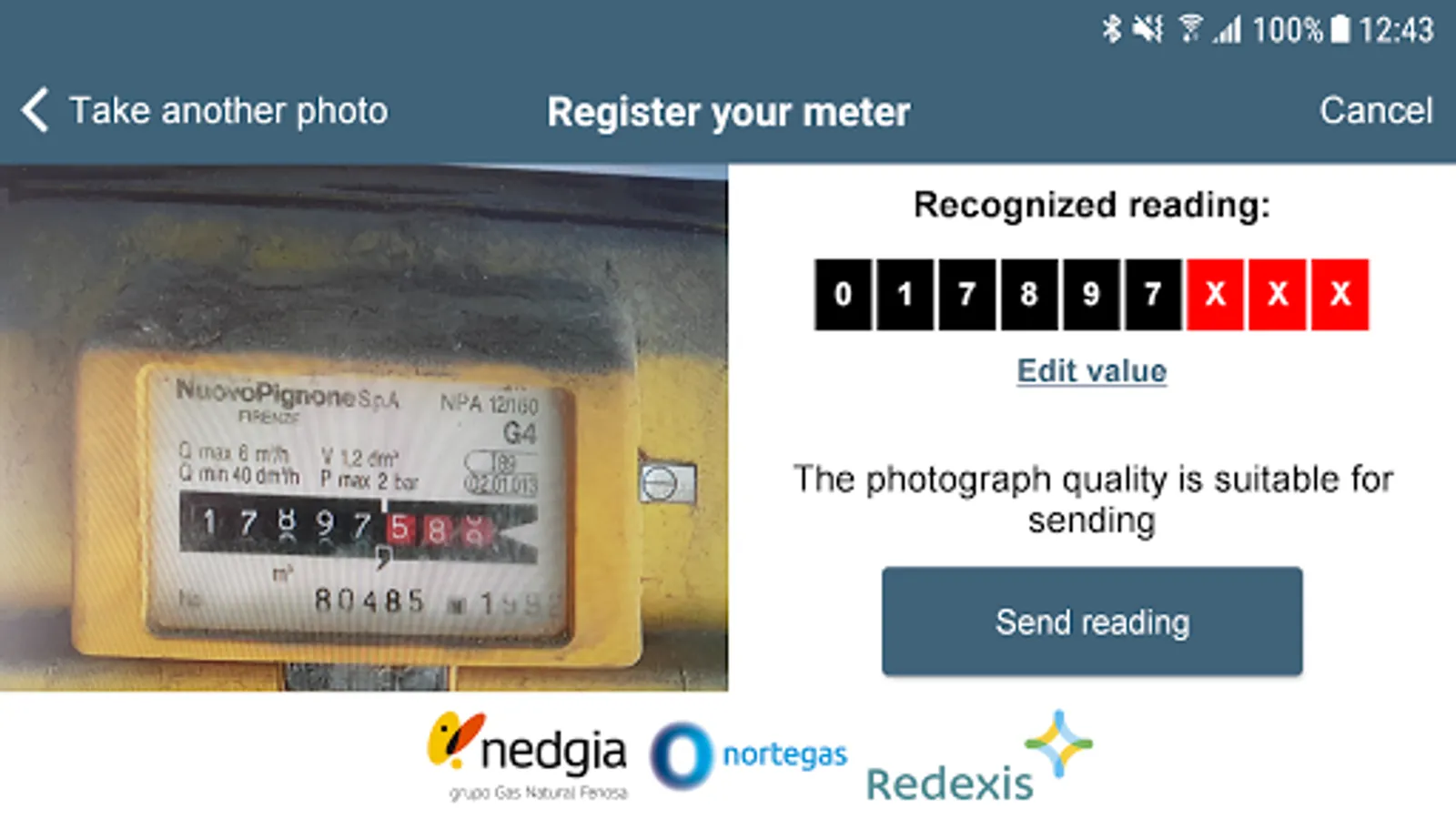Click the muted sound status icon
1456x819 pixels.
[x=1148, y=29]
